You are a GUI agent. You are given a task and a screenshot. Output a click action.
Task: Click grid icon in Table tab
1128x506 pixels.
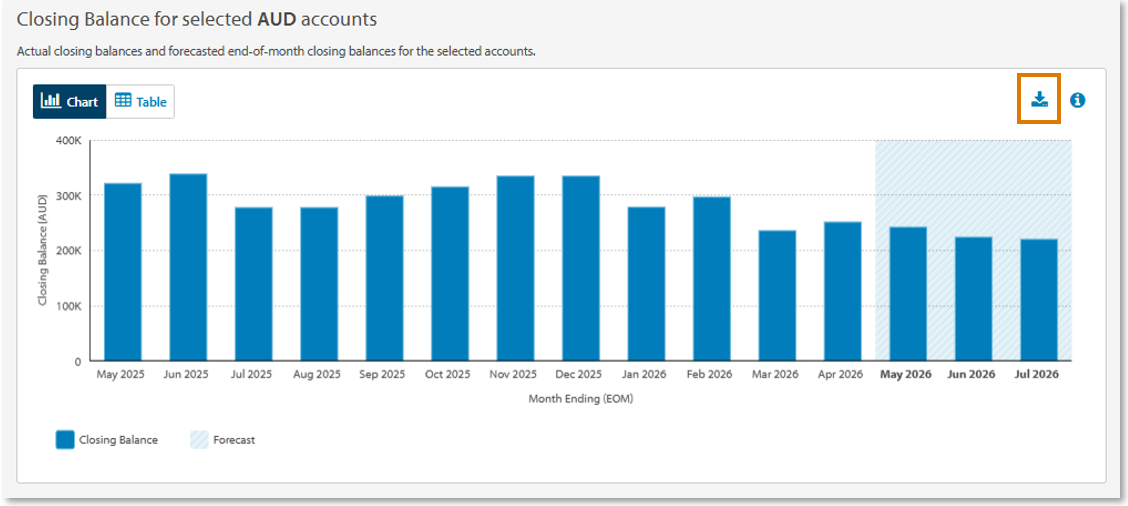pos(123,101)
